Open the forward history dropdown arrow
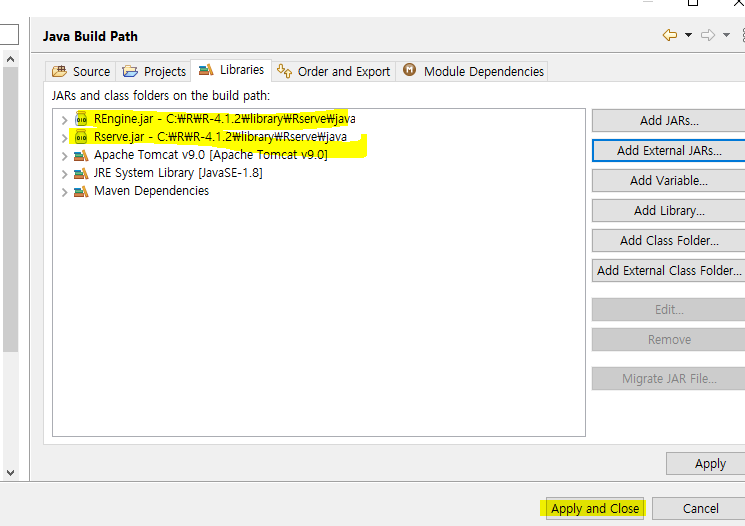 (726, 35)
